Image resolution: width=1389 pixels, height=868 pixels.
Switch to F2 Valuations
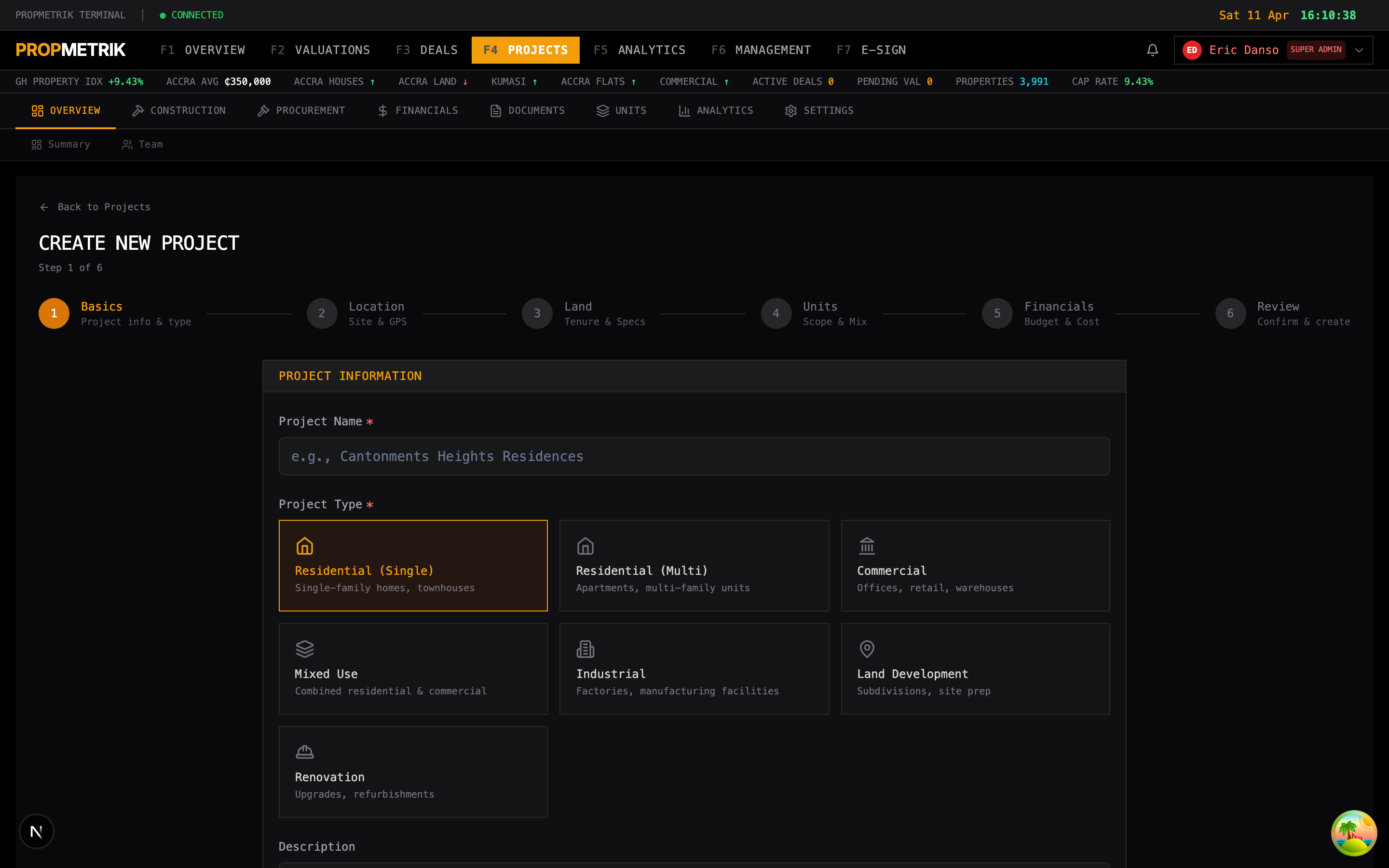320,50
